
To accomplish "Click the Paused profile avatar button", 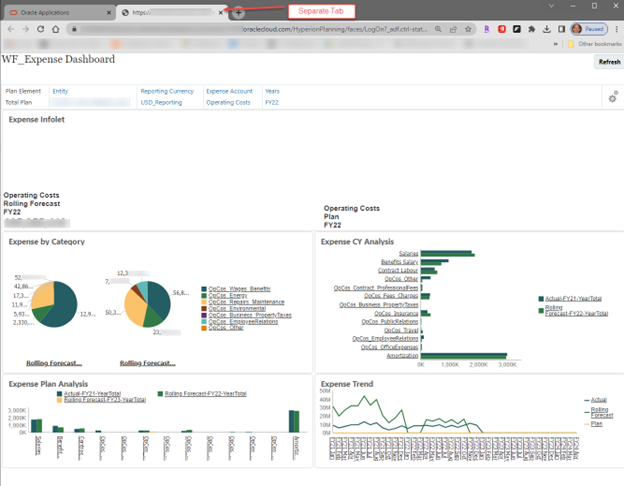I will click(x=589, y=29).
